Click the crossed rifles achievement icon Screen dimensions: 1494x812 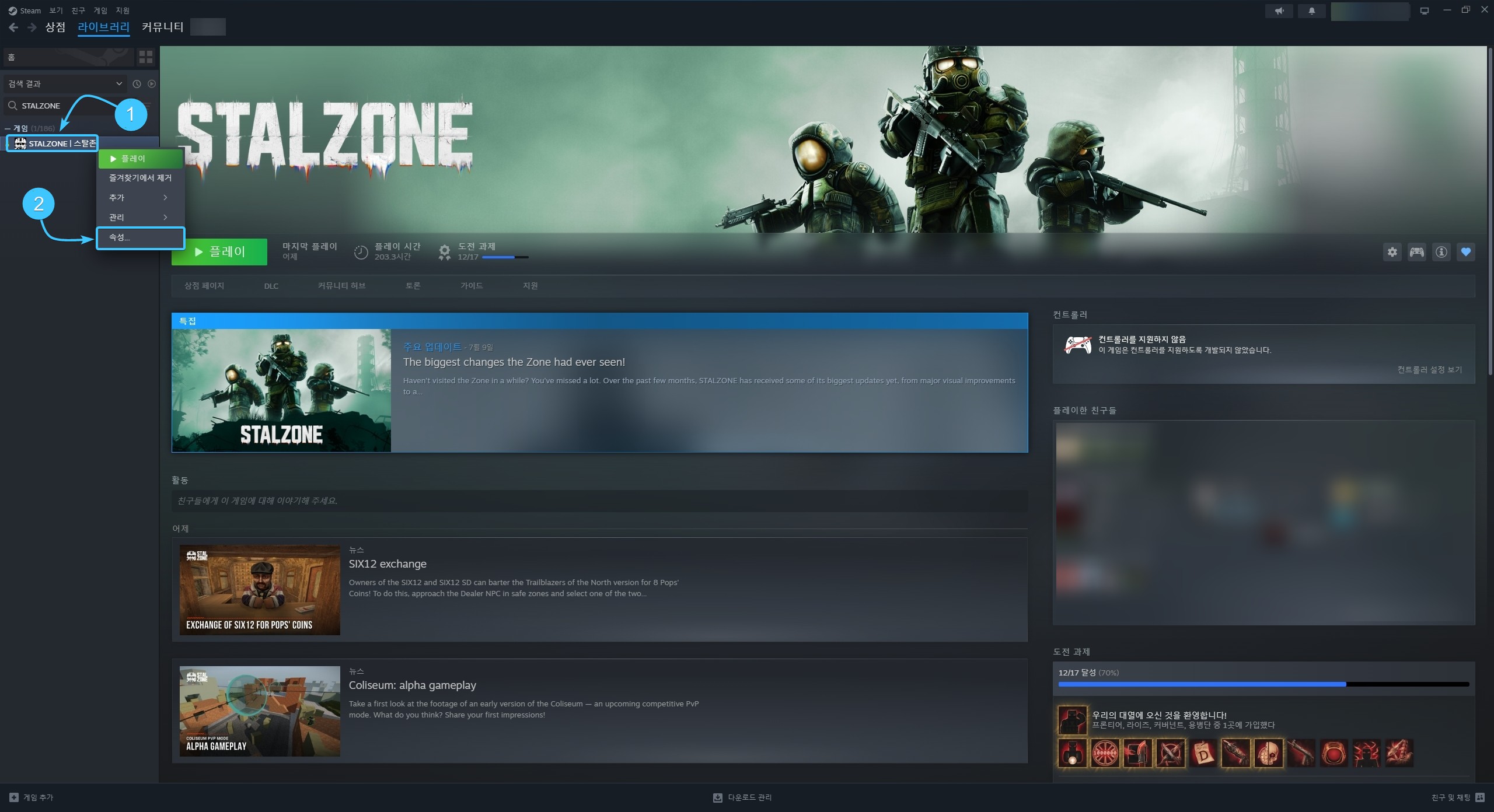click(x=1171, y=752)
